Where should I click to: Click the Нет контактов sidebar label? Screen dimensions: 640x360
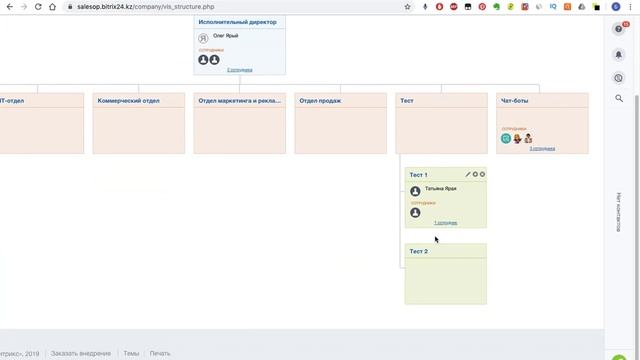coord(619,212)
